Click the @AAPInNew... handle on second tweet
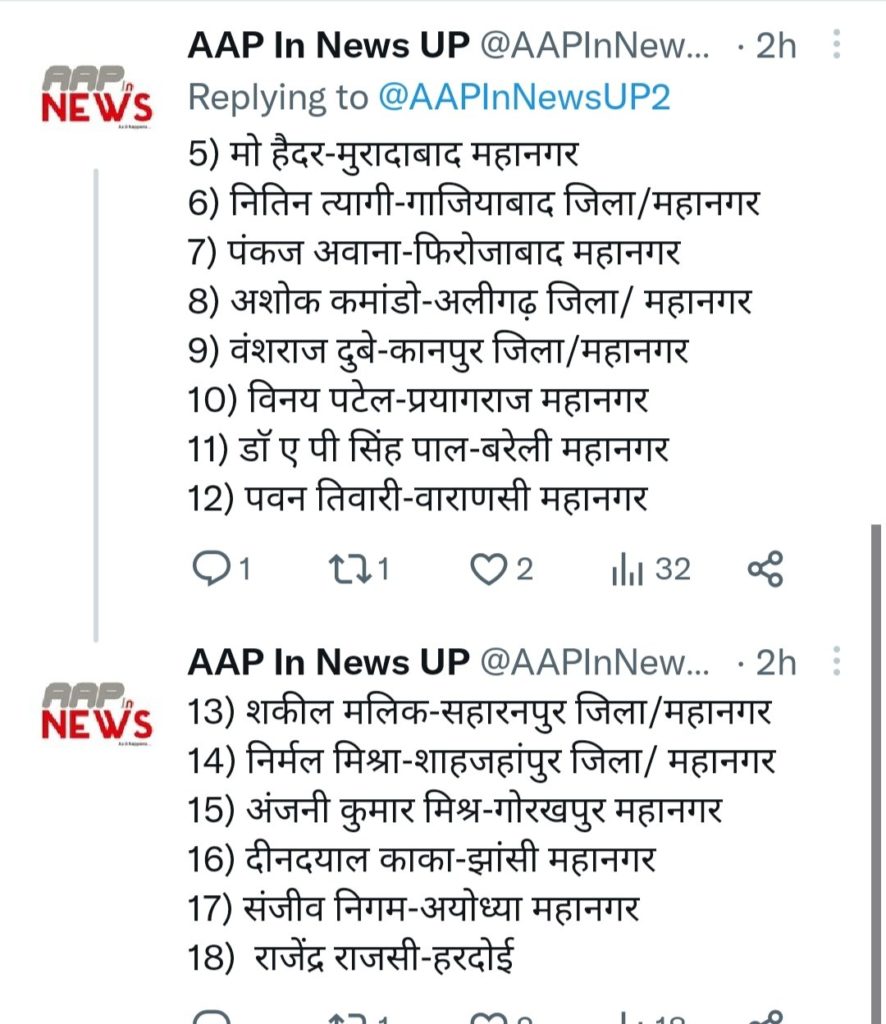 point(594,661)
